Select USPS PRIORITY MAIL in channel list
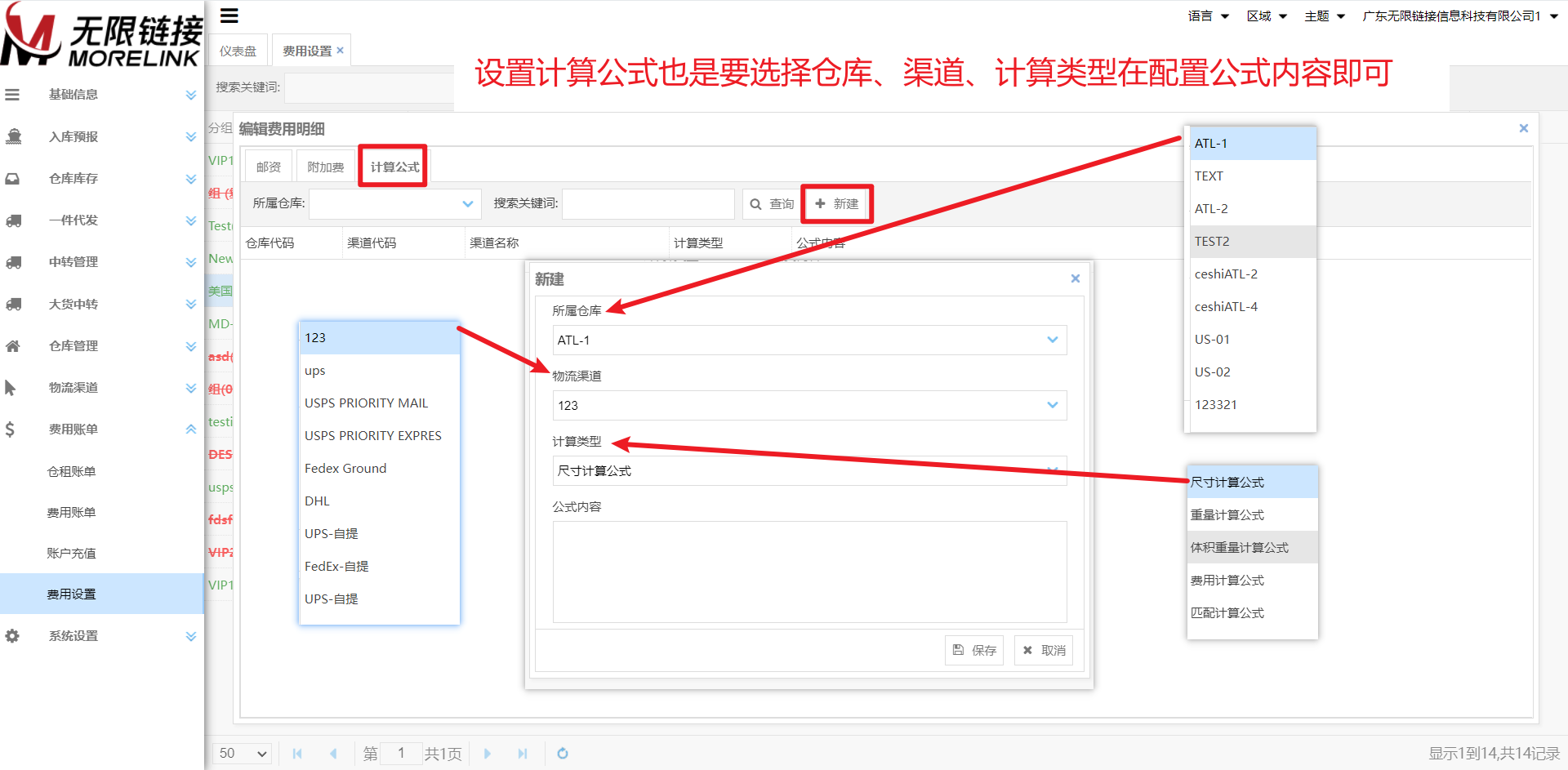Viewport: 1568px width, 770px height. (x=380, y=403)
